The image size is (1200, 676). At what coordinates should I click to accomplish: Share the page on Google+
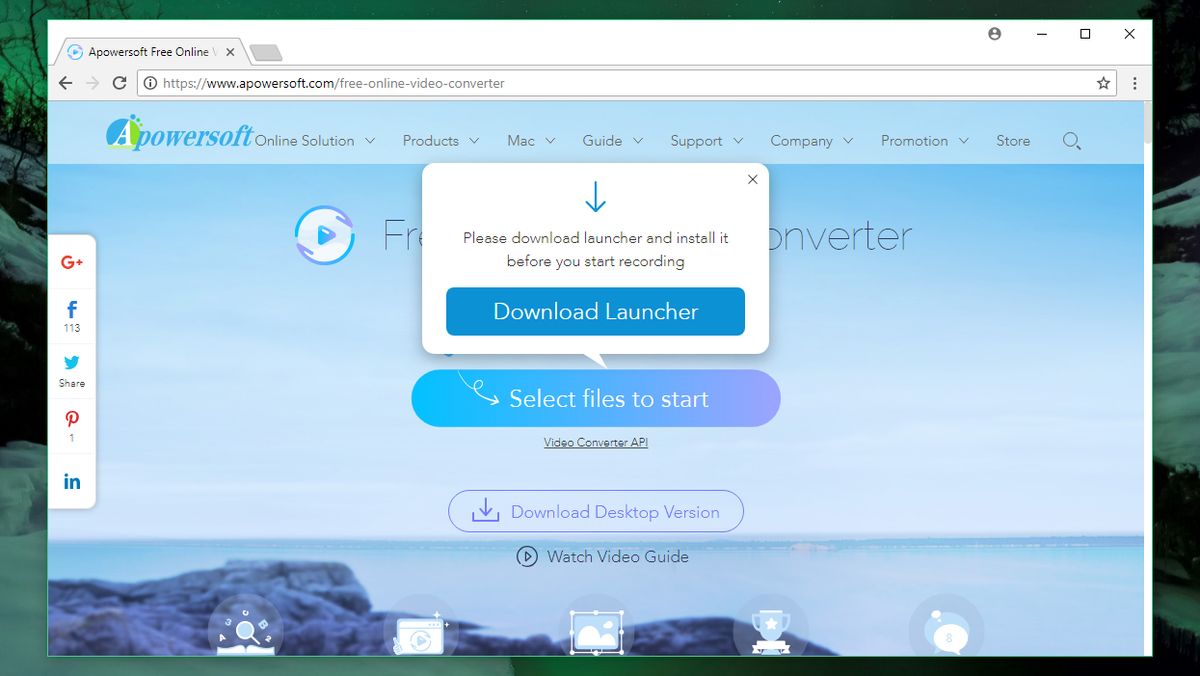coord(71,262)
